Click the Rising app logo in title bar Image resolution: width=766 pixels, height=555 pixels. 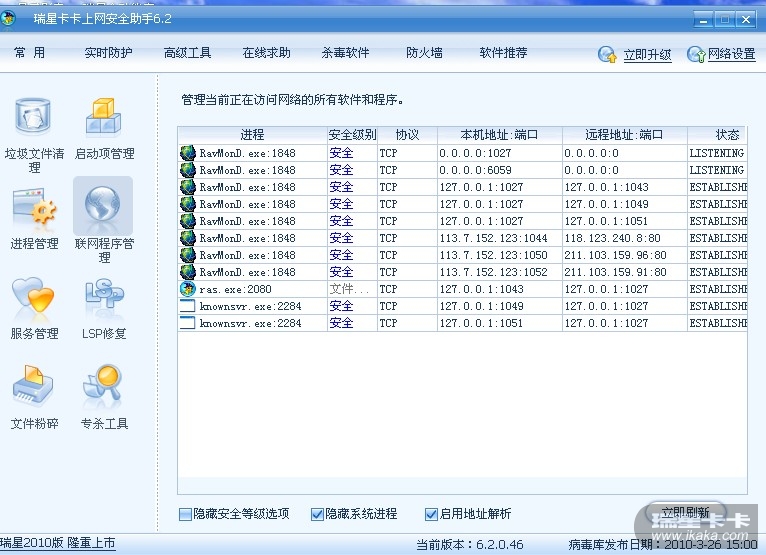click(7, 19)
